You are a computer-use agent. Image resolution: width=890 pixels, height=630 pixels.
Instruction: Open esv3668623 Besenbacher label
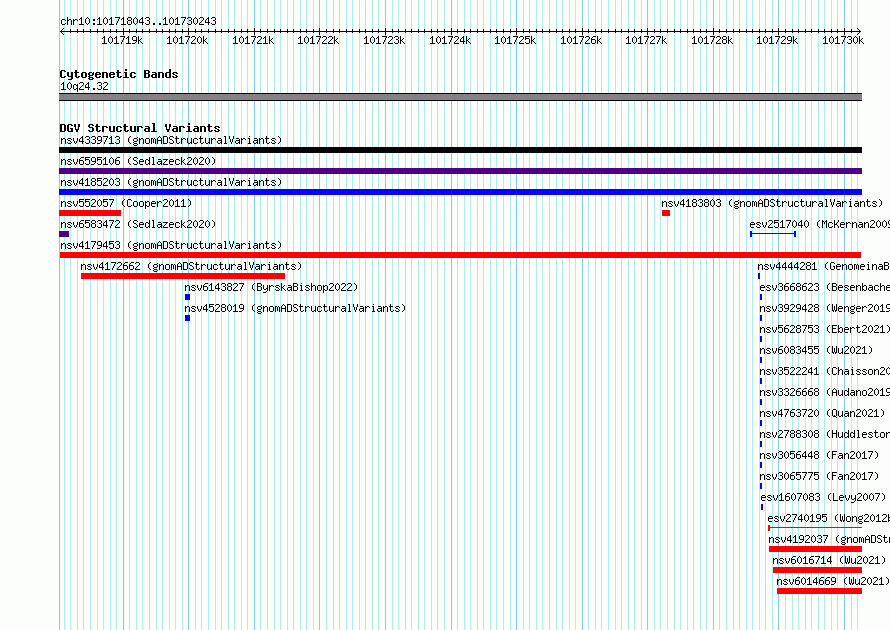point(825,287)
